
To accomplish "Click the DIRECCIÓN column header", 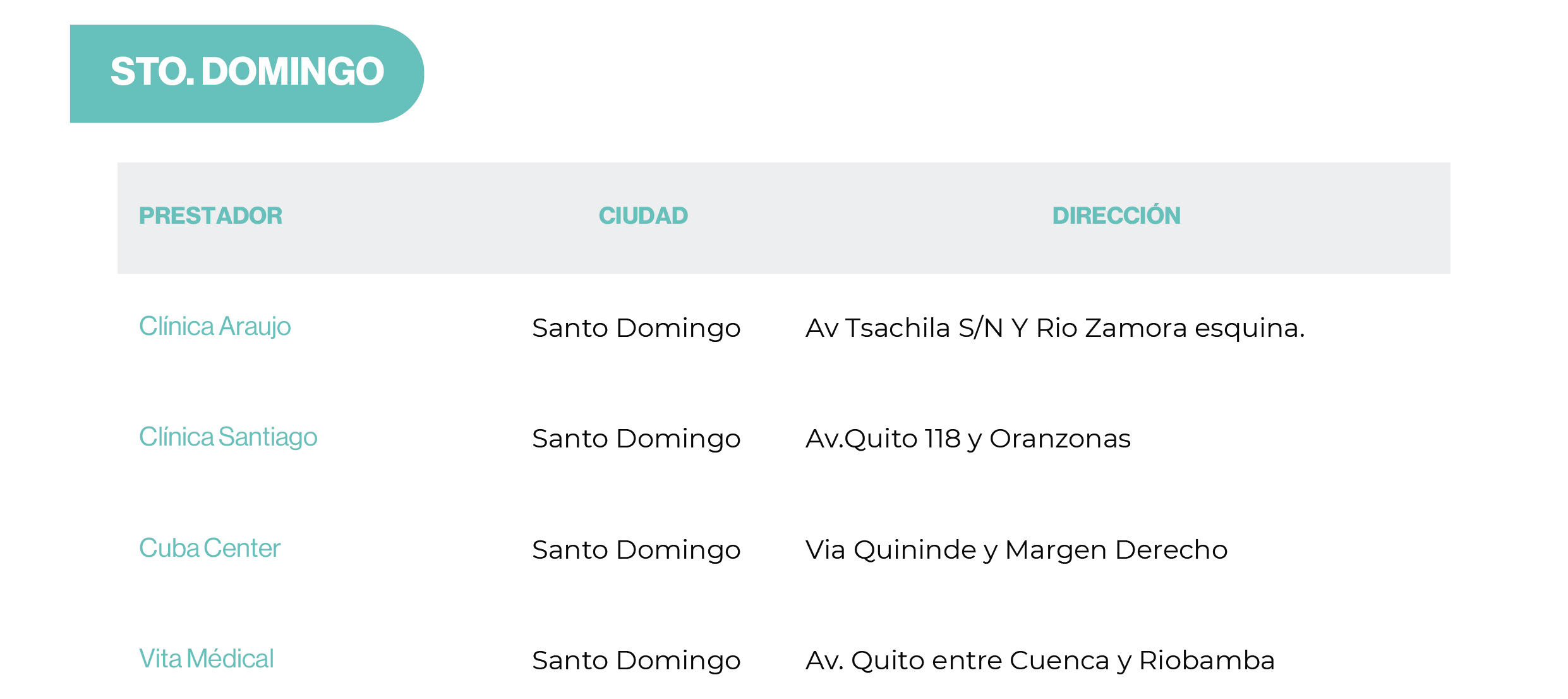I will (1116, 216).
